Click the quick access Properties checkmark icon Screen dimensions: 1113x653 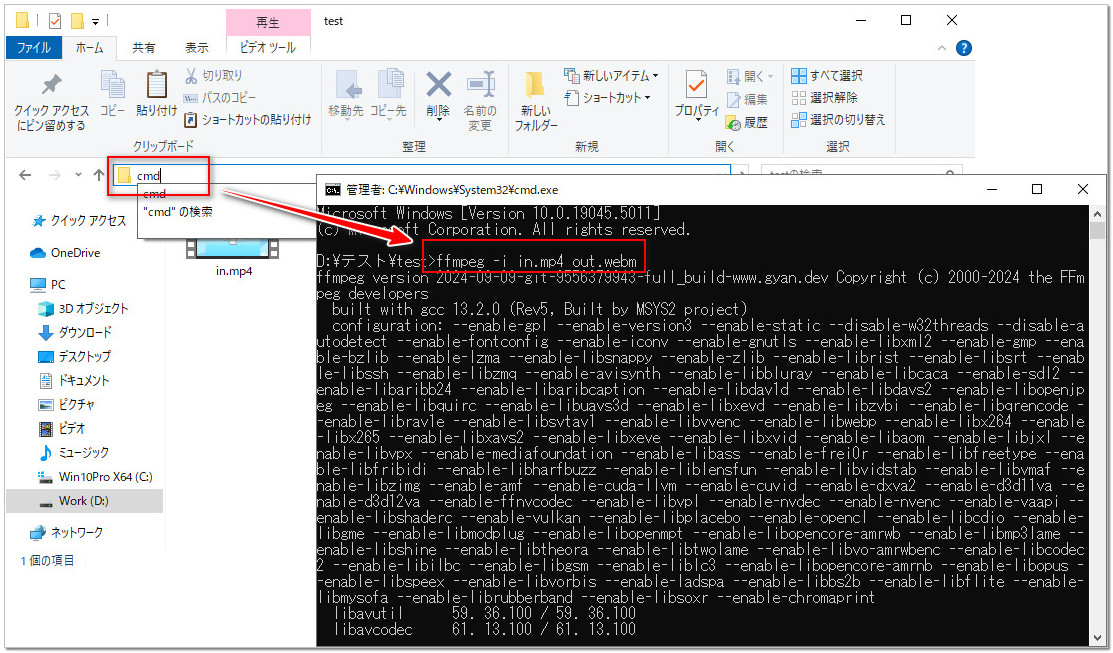point(55,21)
